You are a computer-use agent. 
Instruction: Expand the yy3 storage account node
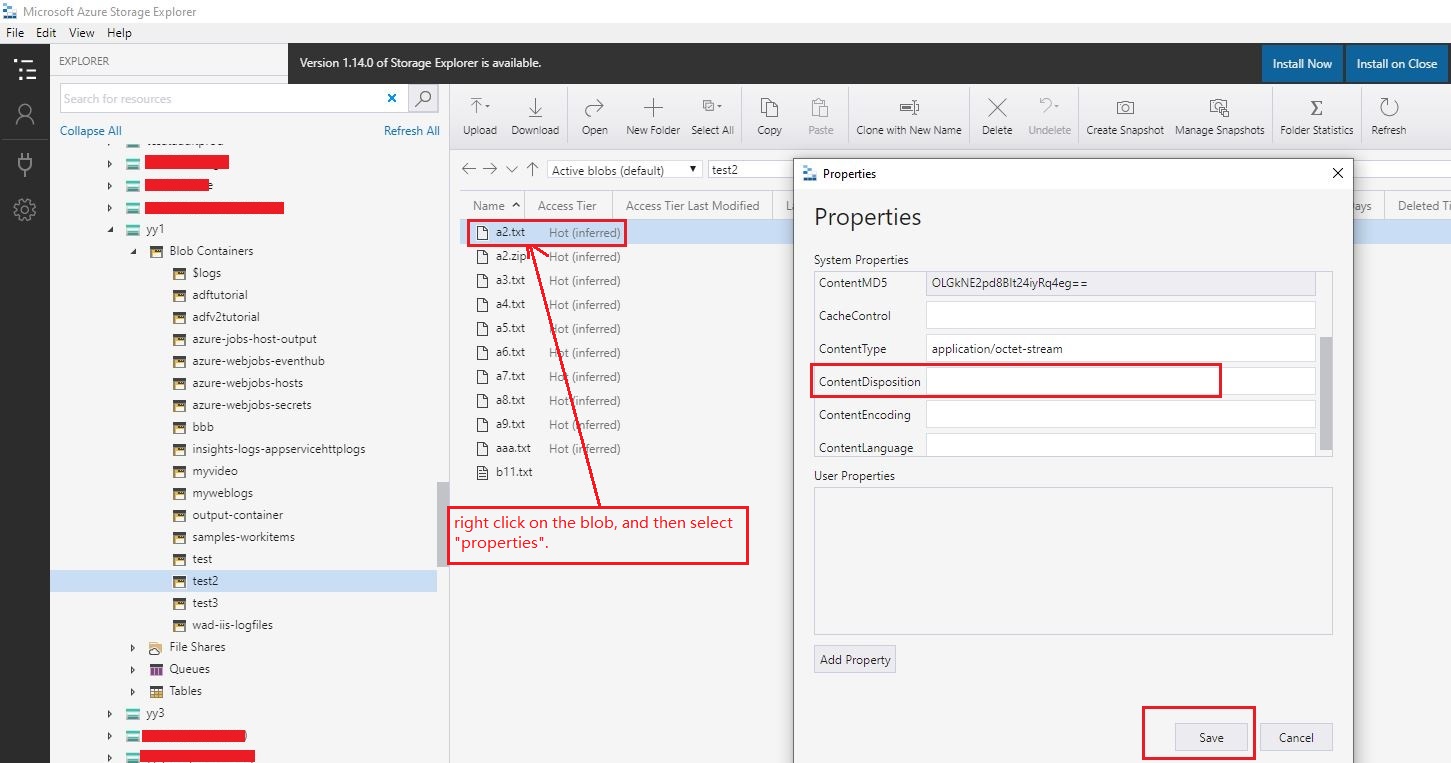point(111,713)
